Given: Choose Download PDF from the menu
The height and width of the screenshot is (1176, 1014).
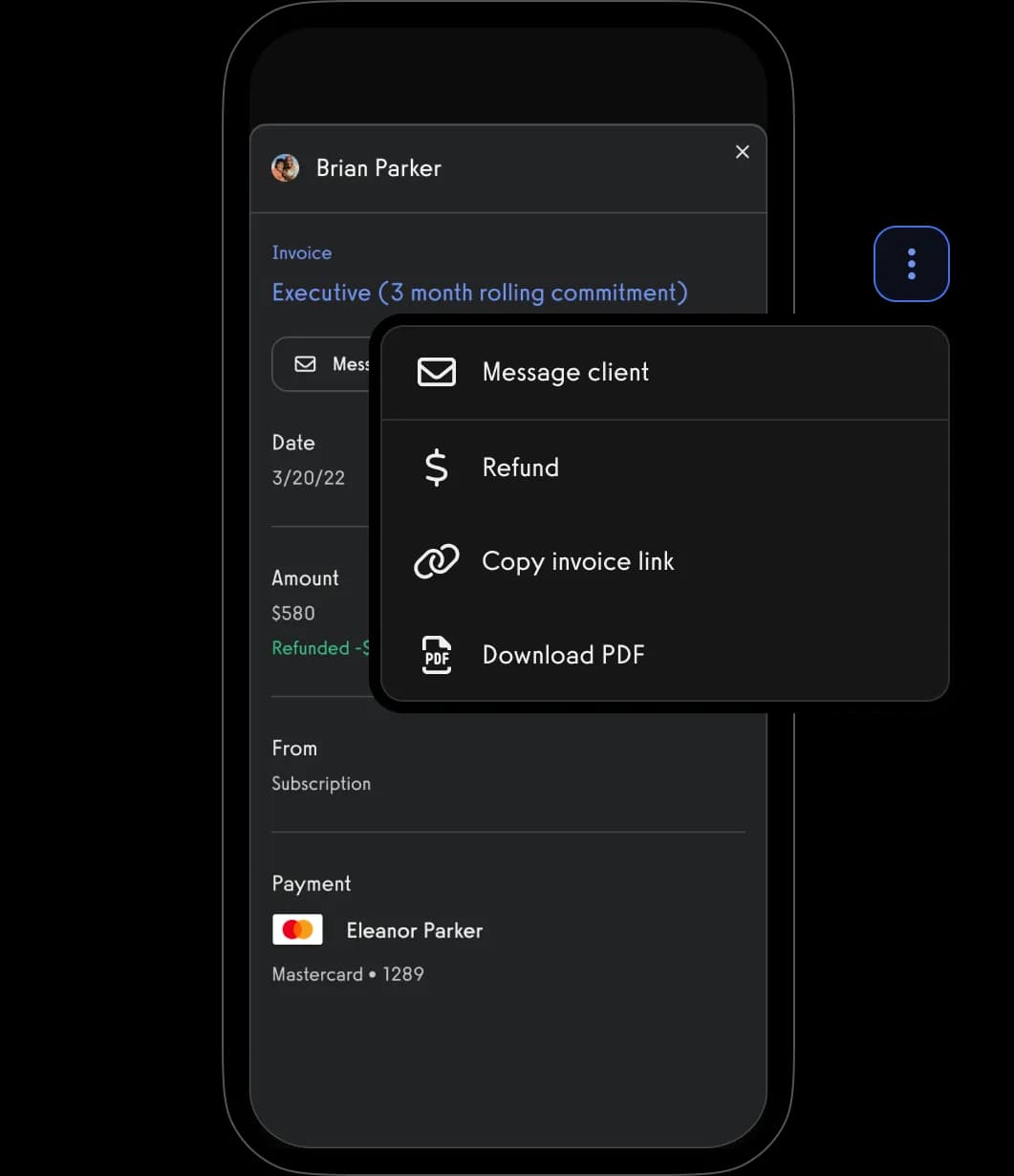Looking at the screenshot, I should (664, 655).
